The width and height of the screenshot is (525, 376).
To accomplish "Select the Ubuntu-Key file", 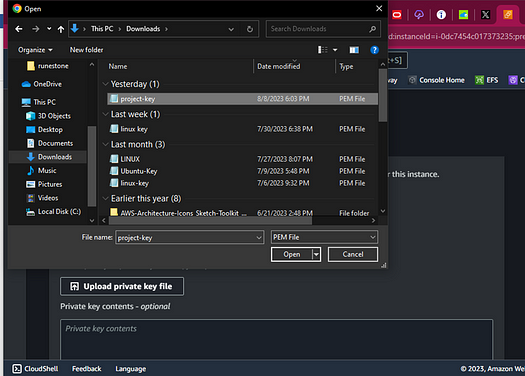I will pos(242,171).
